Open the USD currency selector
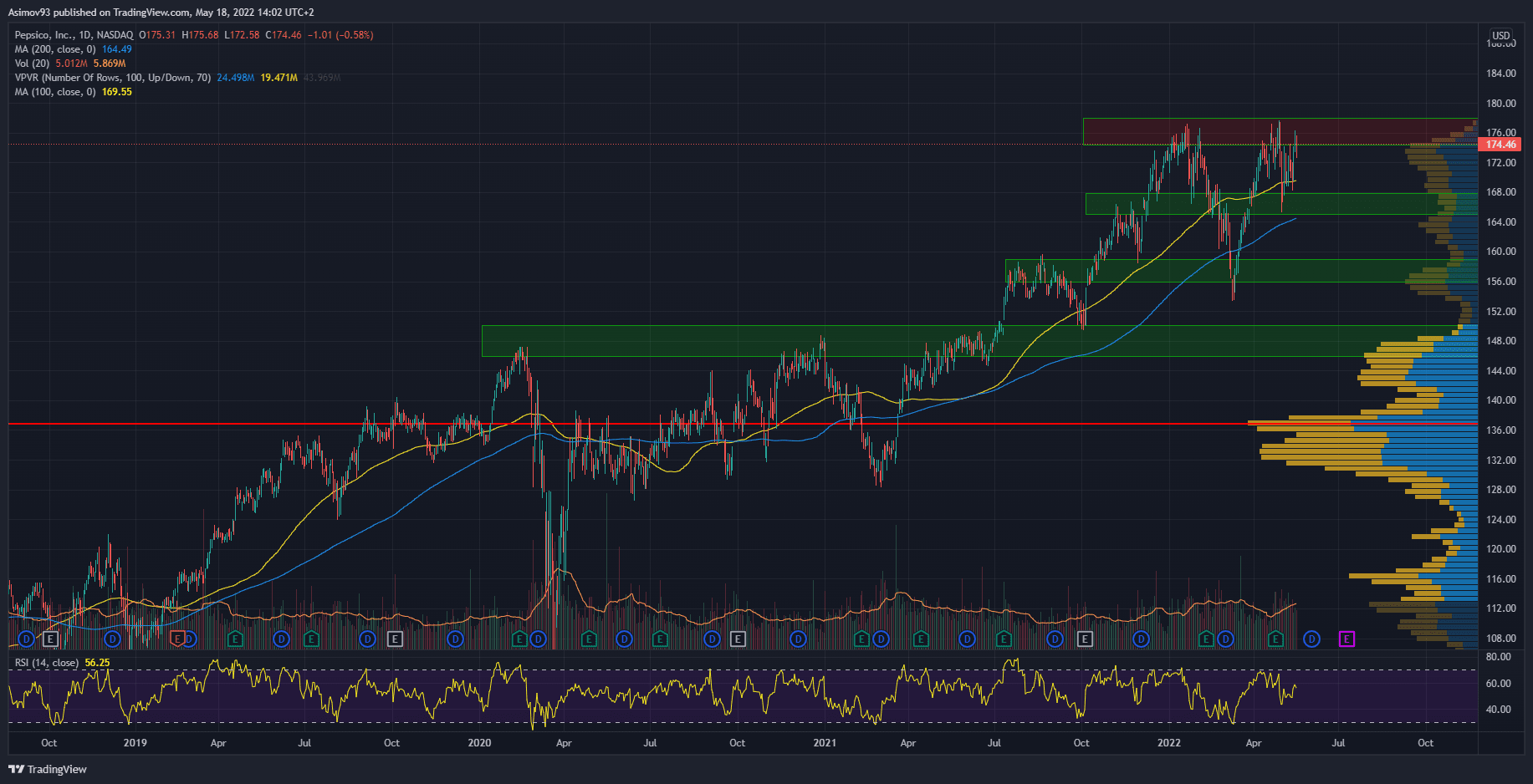Screen dimensions: 1533x784 click(x=1501, y=36)
